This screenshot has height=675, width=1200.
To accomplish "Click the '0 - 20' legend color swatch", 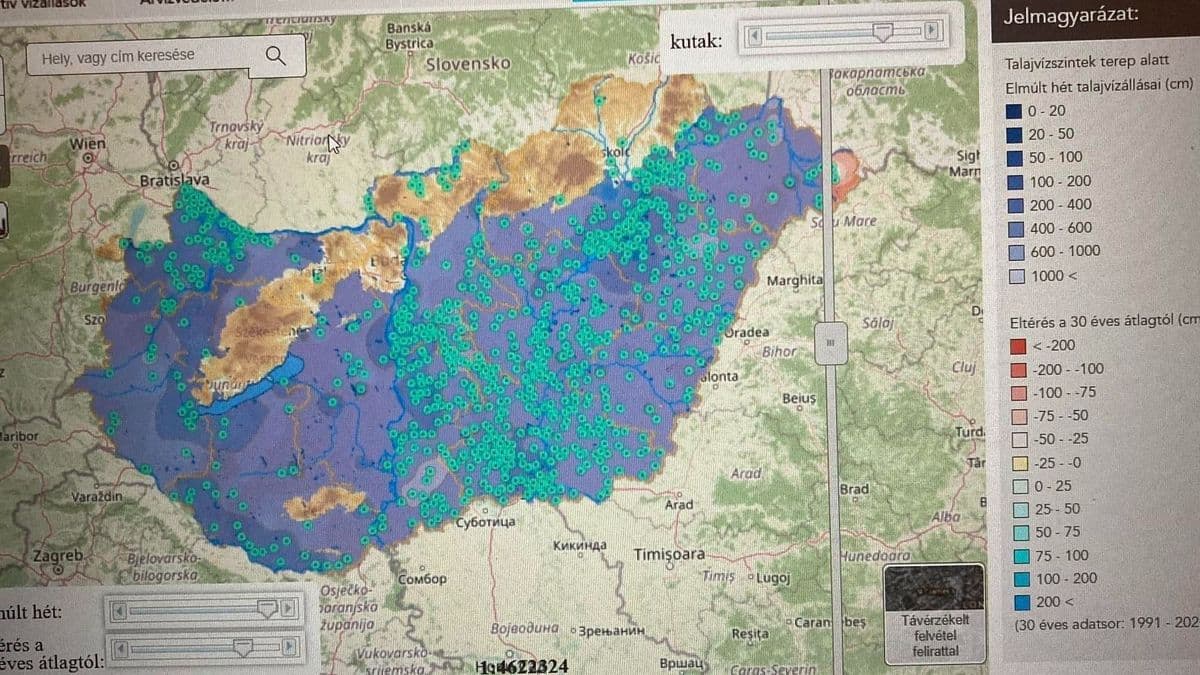I will pos(1014,111).
